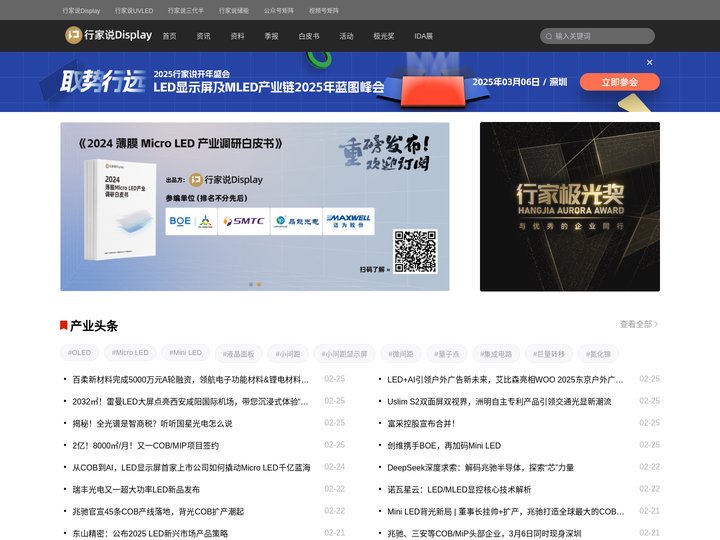
Task: Click the 立即参会 button
Action: click(619, 82)
